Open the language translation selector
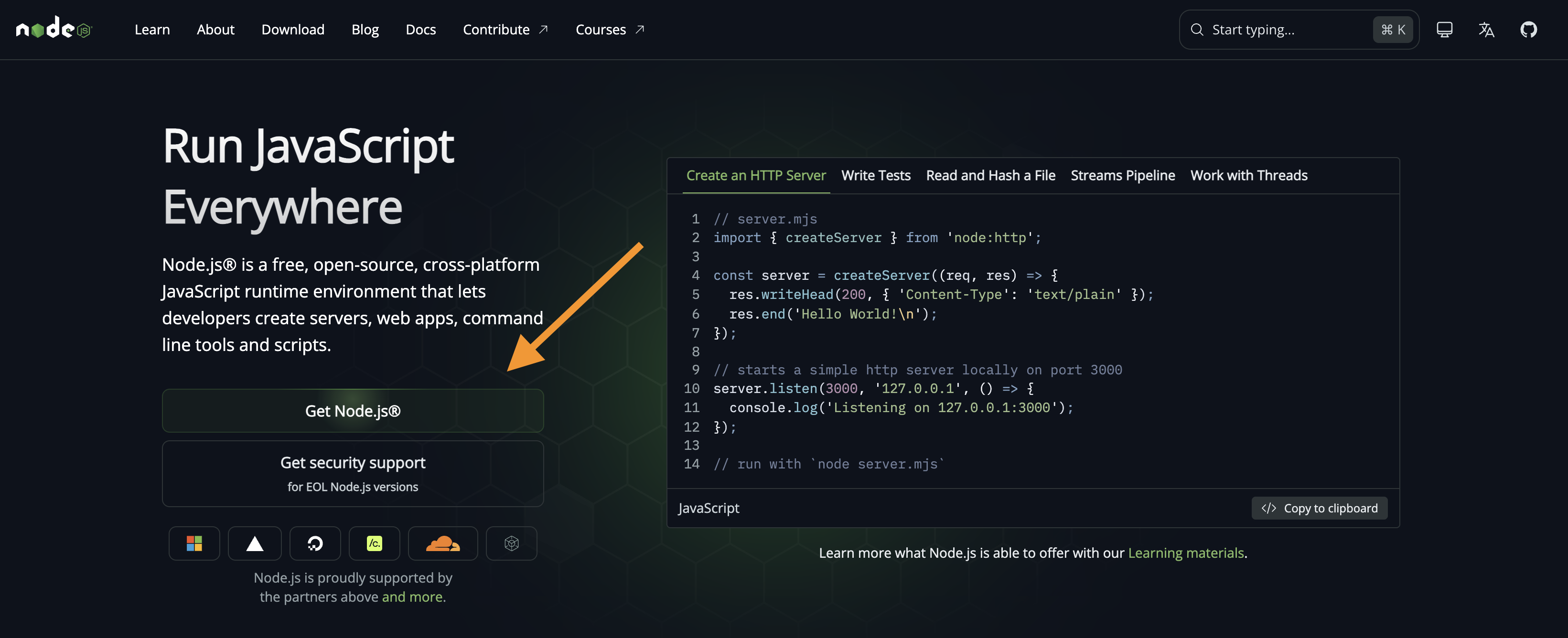The image size is (1568, 638). coord(1486,29)
